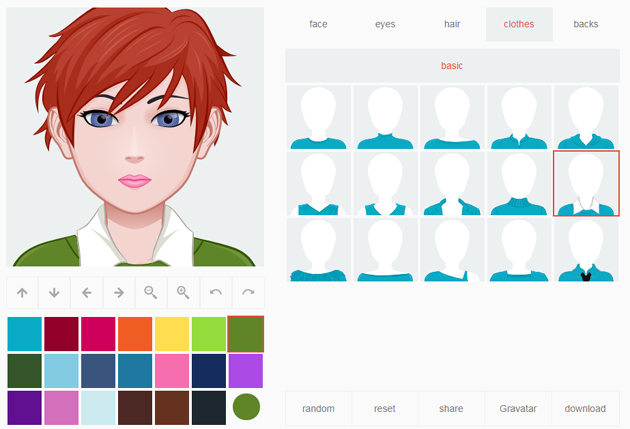Pick the yellow color swatch
Viewport: 630px width, 429px height.
coord(172,334)
